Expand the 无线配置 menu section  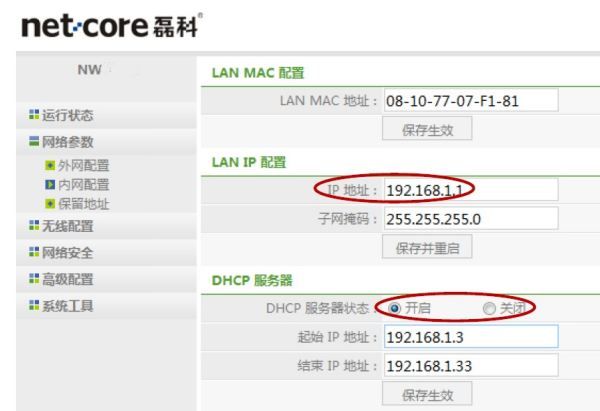67,226
